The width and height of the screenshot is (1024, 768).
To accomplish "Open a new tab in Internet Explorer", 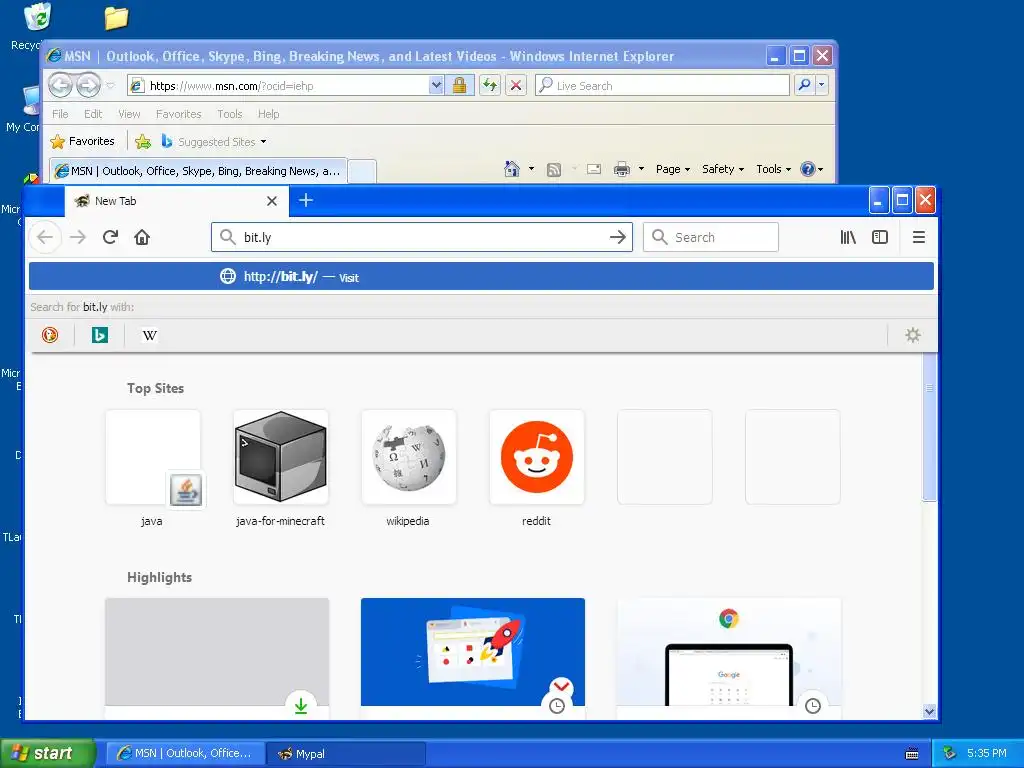I will point(362,171).
